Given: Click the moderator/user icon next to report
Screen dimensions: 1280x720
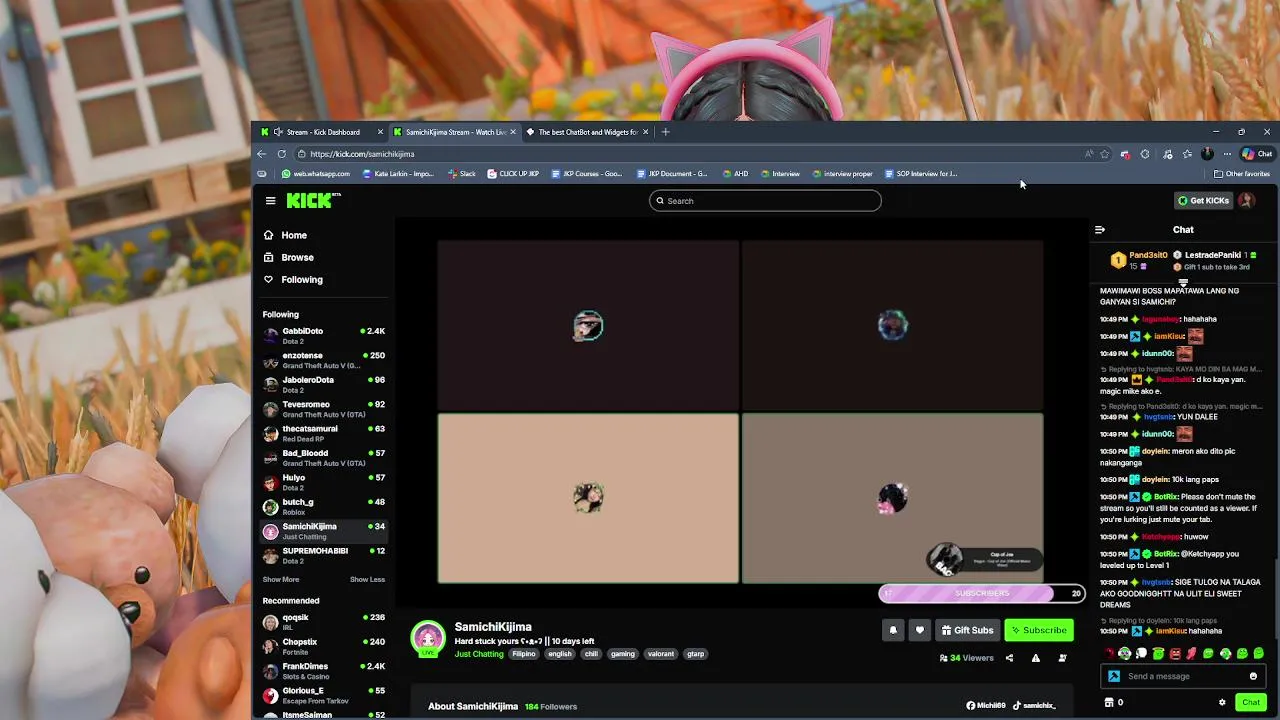Looking at the screenshot, I should tap(1062, 658).
